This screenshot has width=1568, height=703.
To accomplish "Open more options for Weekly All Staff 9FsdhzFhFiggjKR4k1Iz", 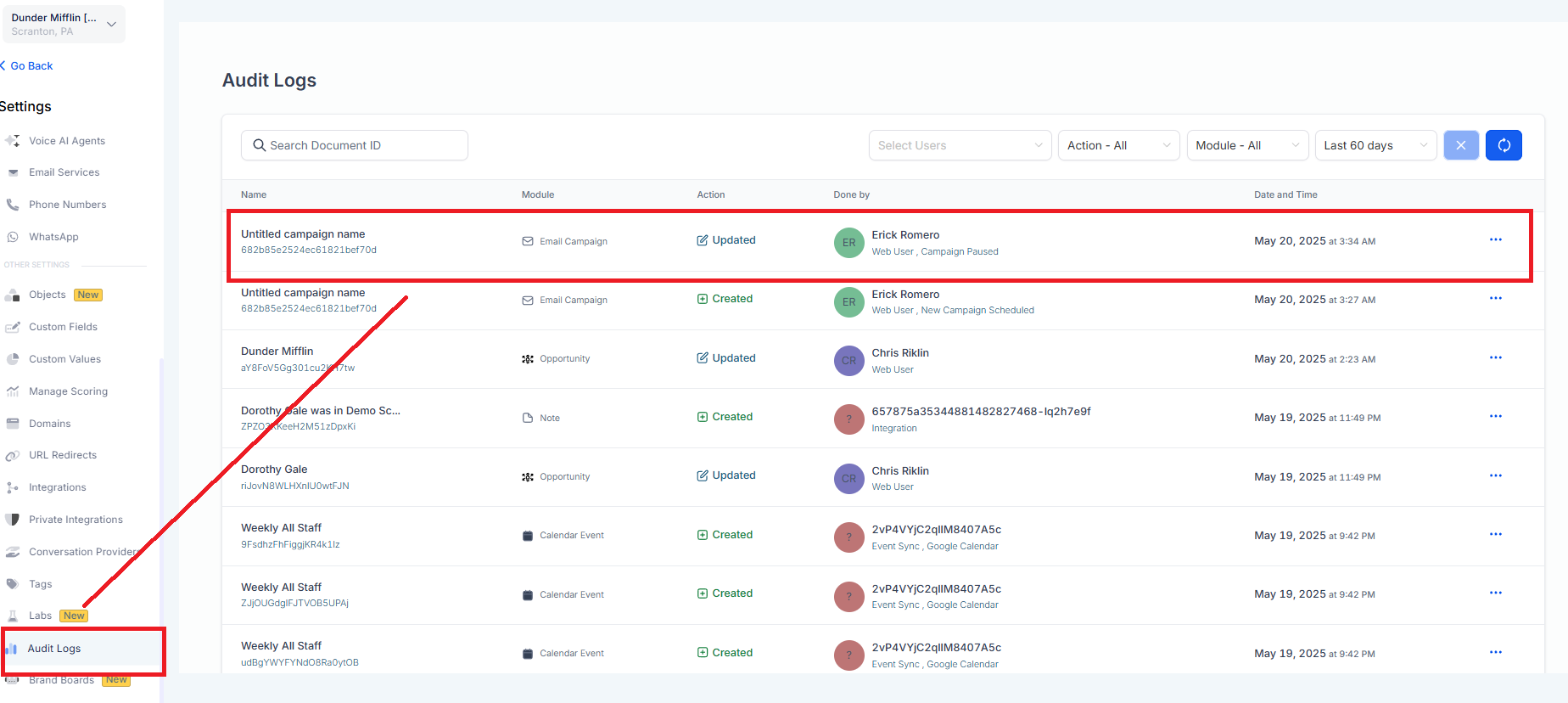I will 1496,534.
